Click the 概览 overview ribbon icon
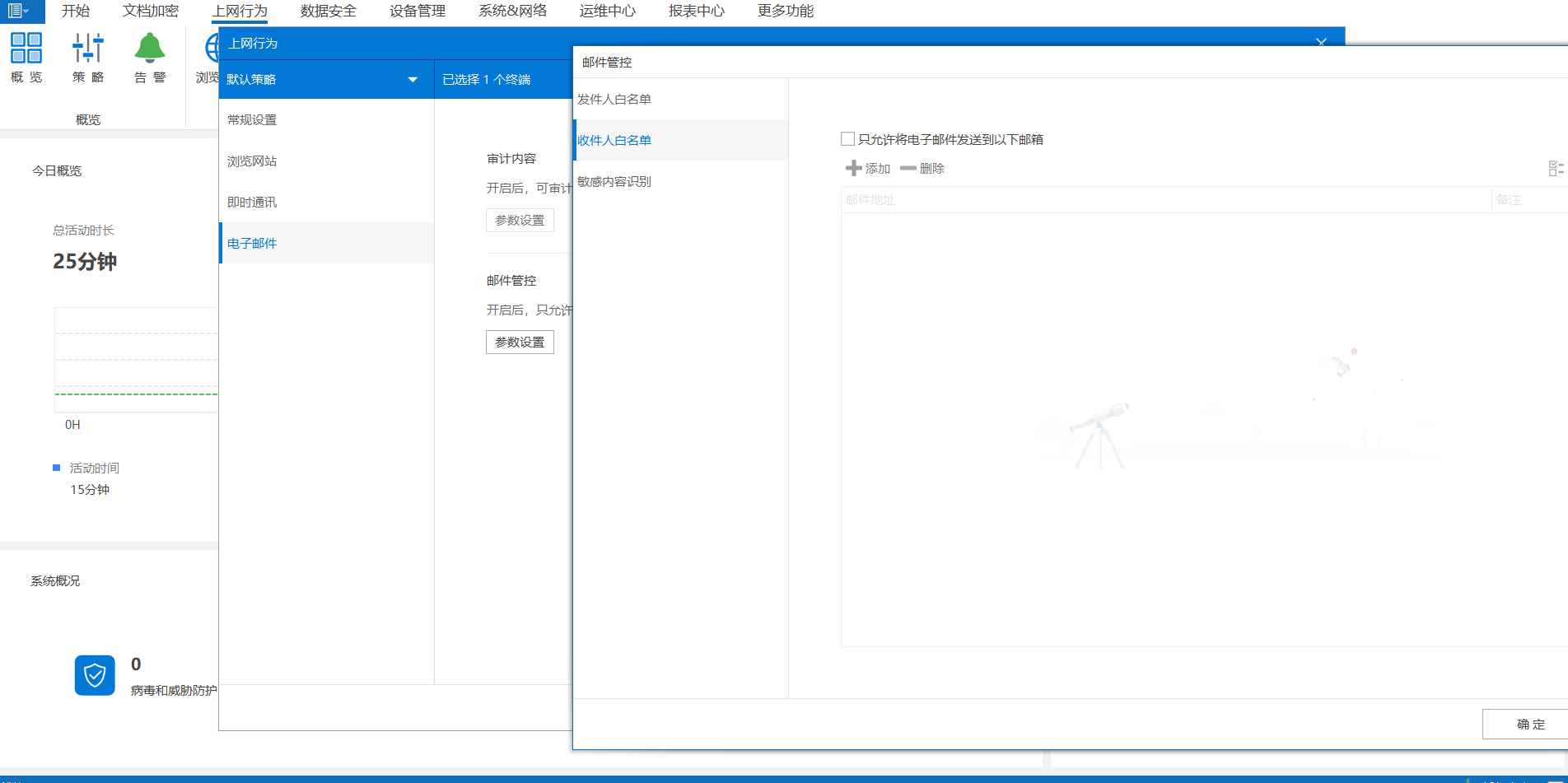This screenshot has width=1568, height=783. click(26, 58)
